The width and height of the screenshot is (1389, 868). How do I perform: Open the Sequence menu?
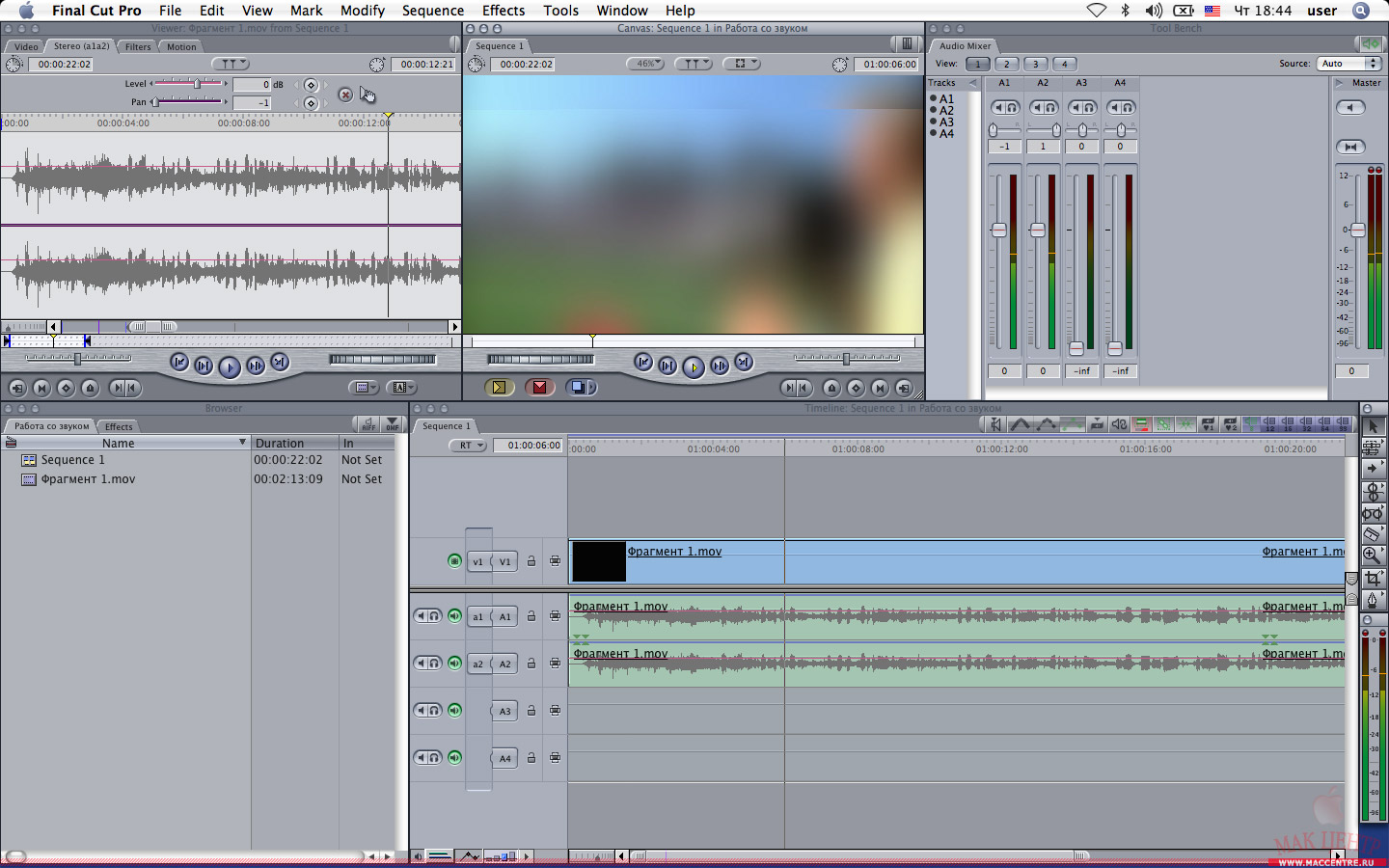click(433, 11)
